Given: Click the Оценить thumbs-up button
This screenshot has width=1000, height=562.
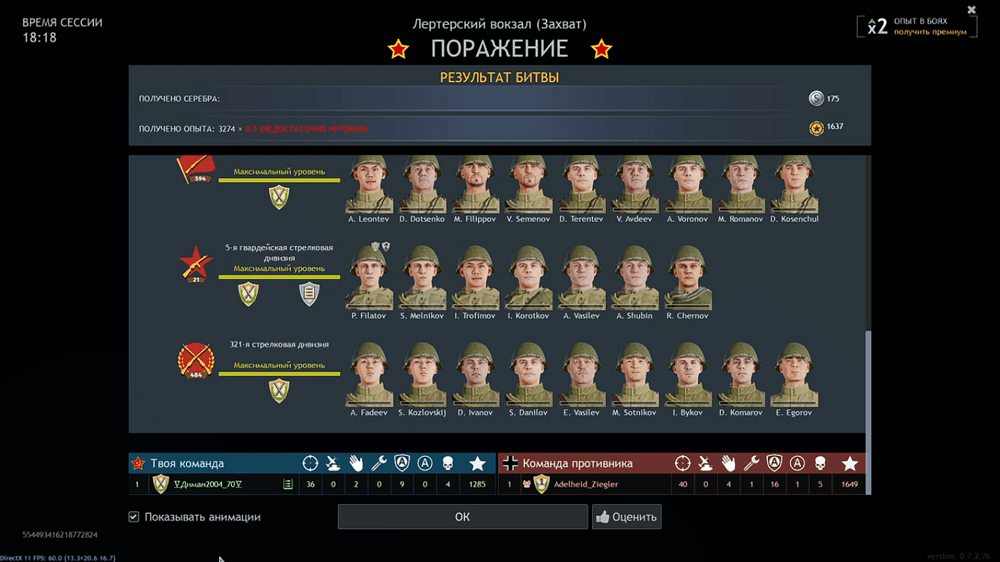Looking at the screenshot, I should (626, 517).
